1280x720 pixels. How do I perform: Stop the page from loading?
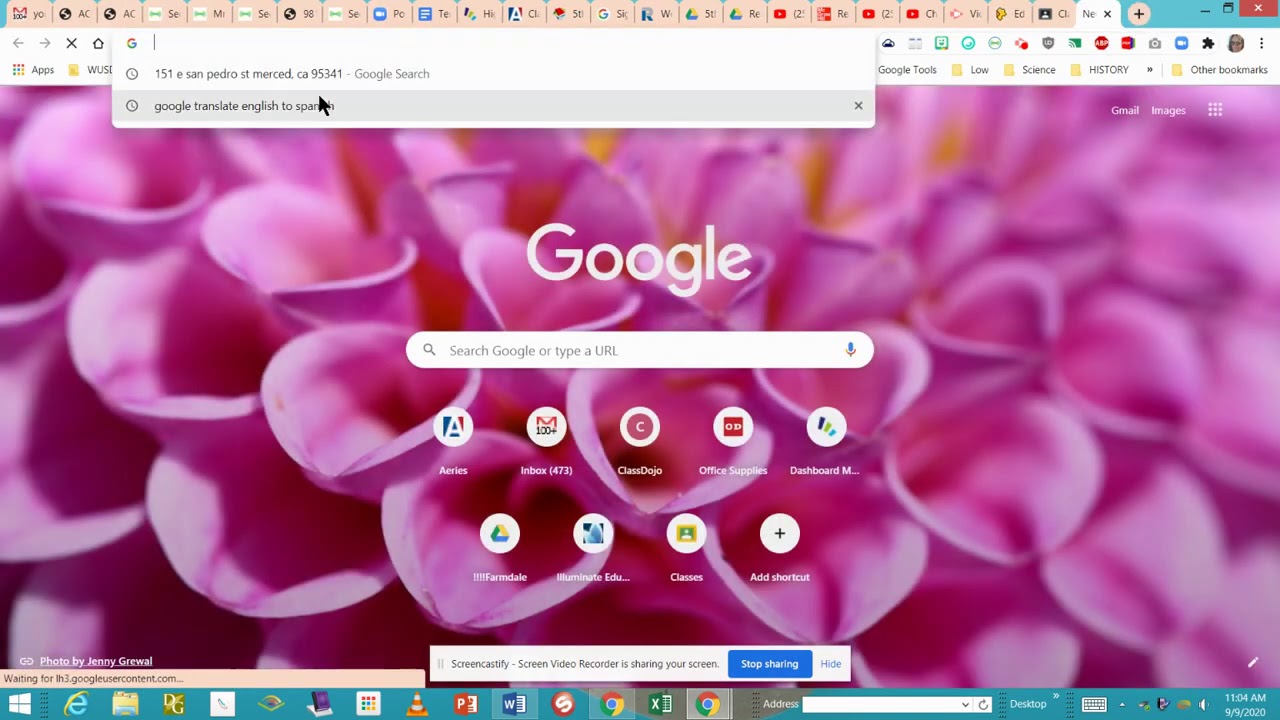coord(71,43)
